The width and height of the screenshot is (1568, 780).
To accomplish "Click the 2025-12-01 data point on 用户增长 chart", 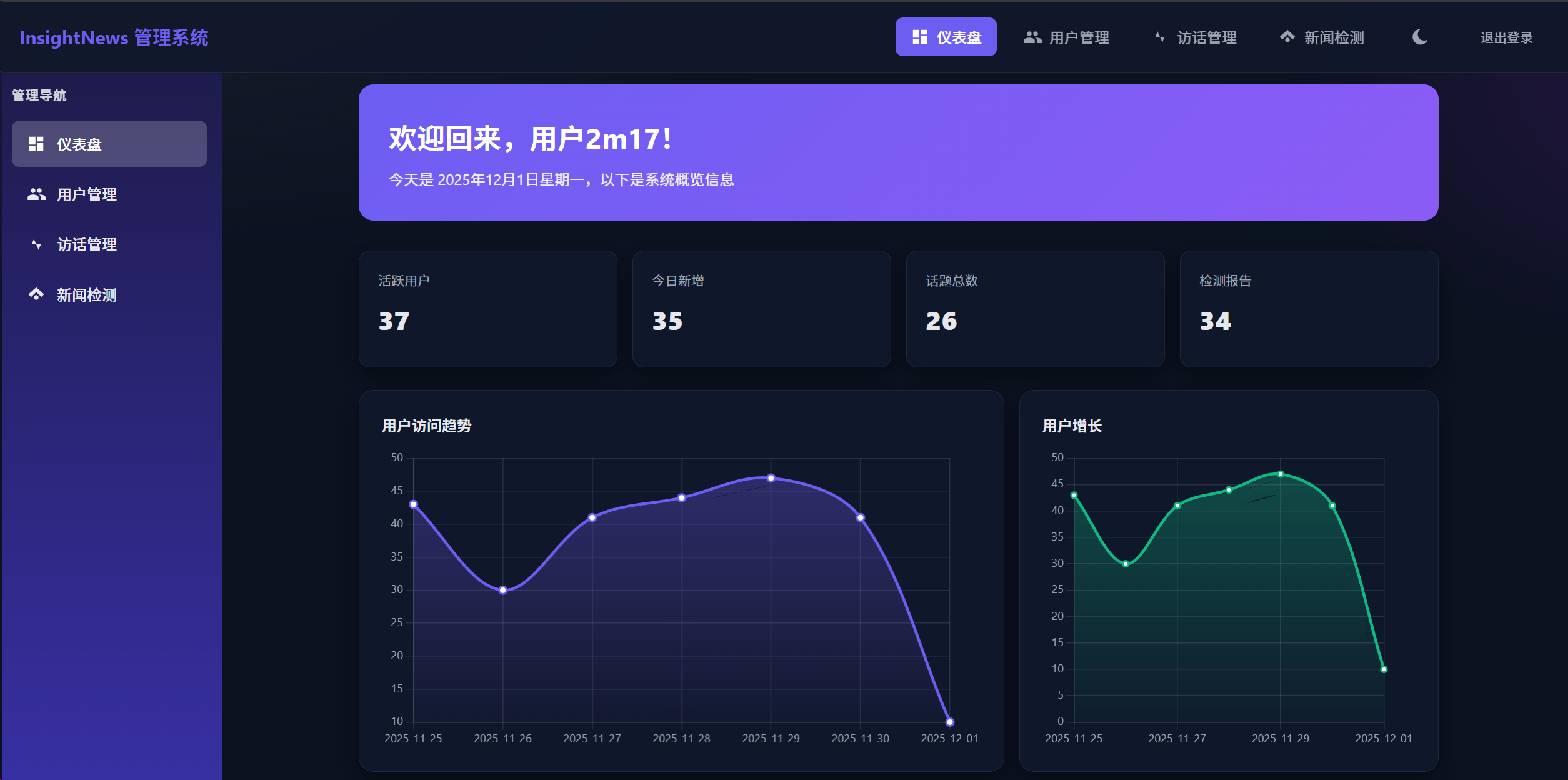I will pos(1384,669).
